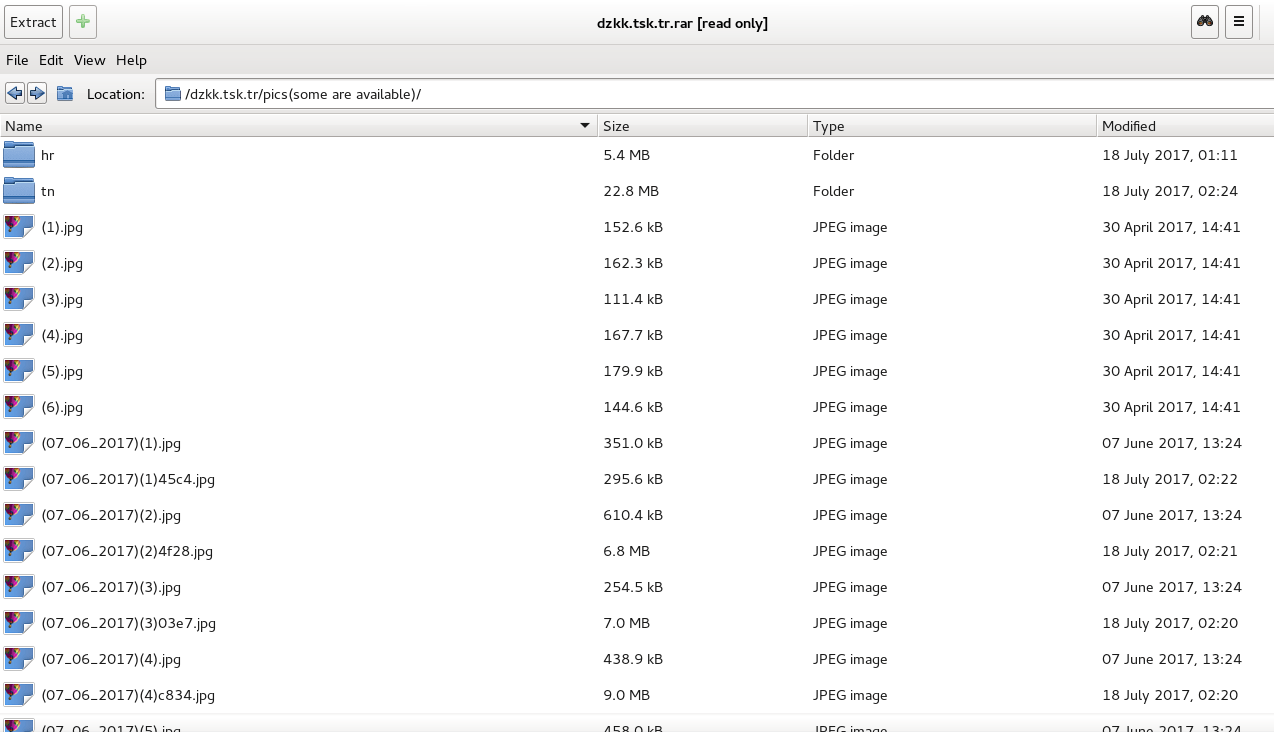Open the File menu

[17, 60]
